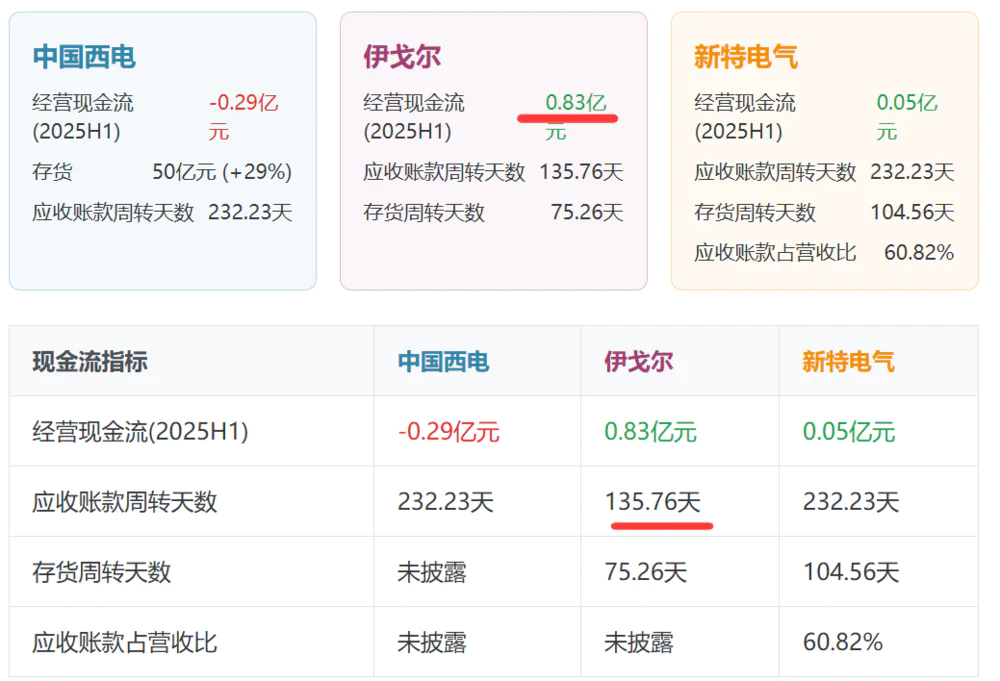Click the 伊戈尔 card heading
This screenshot has width=1000, height=681.
point(402,57)
